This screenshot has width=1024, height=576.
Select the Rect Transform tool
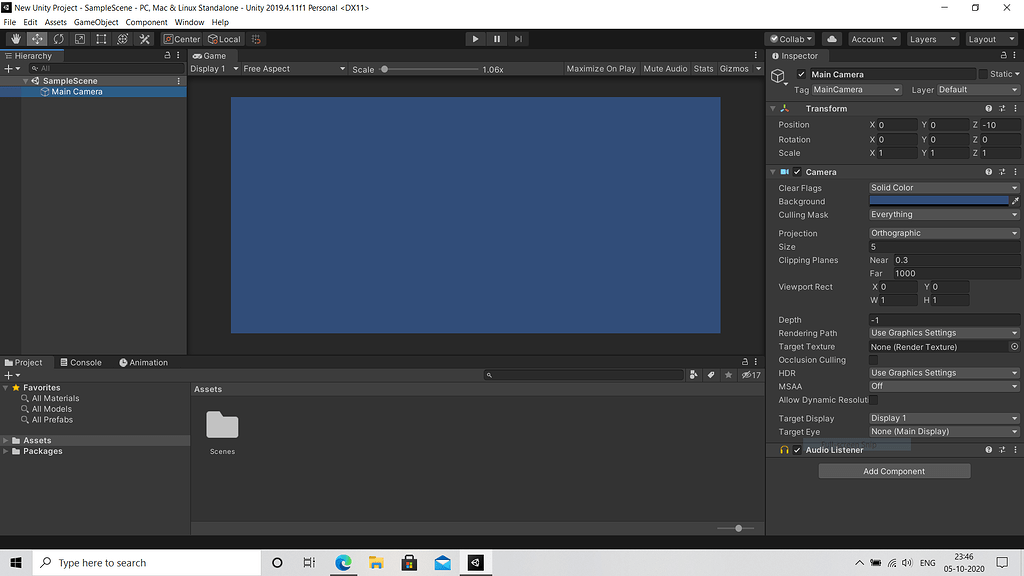pyautogui.click(x=101, y=38)
